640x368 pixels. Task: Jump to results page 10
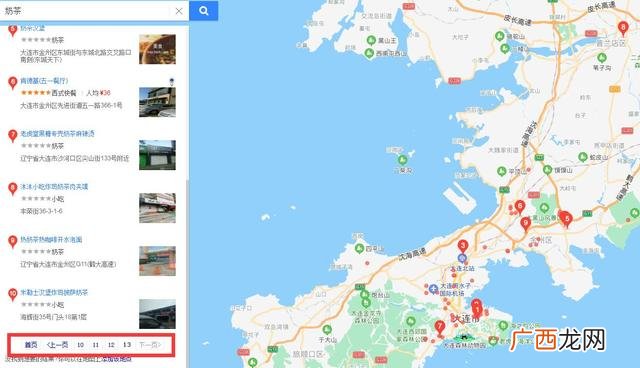point(80,345)
